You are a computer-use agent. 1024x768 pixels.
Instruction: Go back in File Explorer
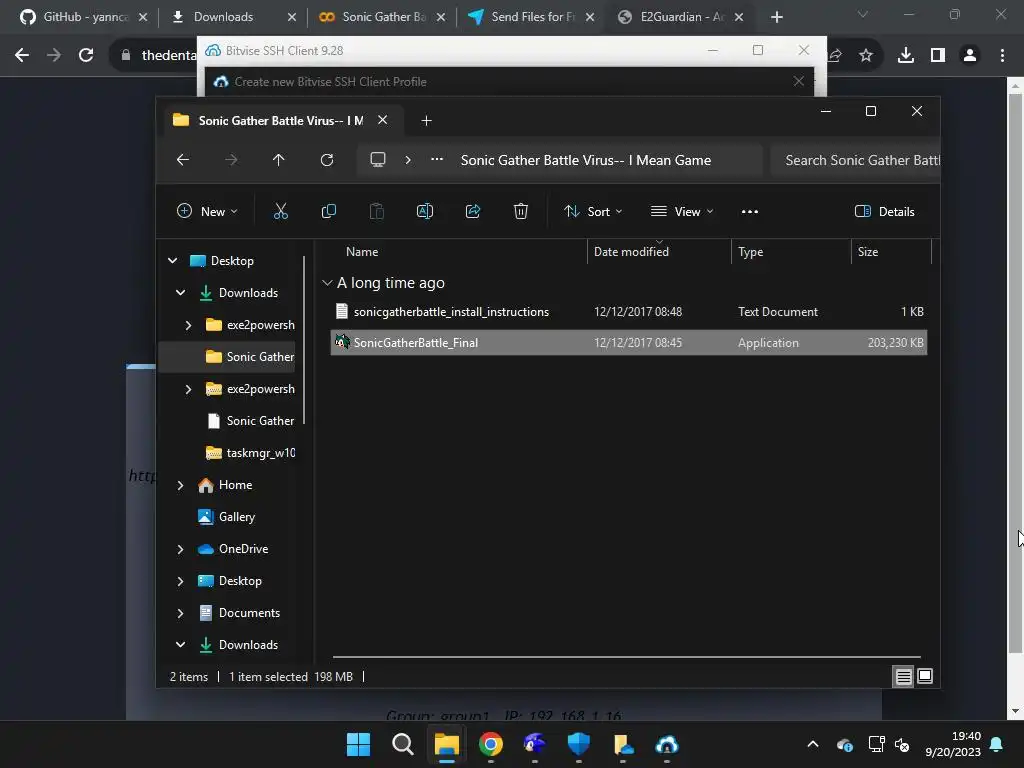click(x=183, y=160)
